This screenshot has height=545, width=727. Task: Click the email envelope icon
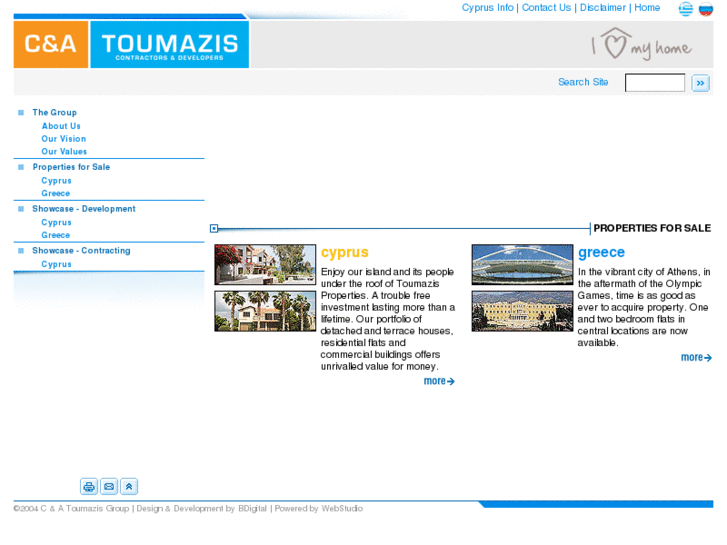[x=109, y=486]
